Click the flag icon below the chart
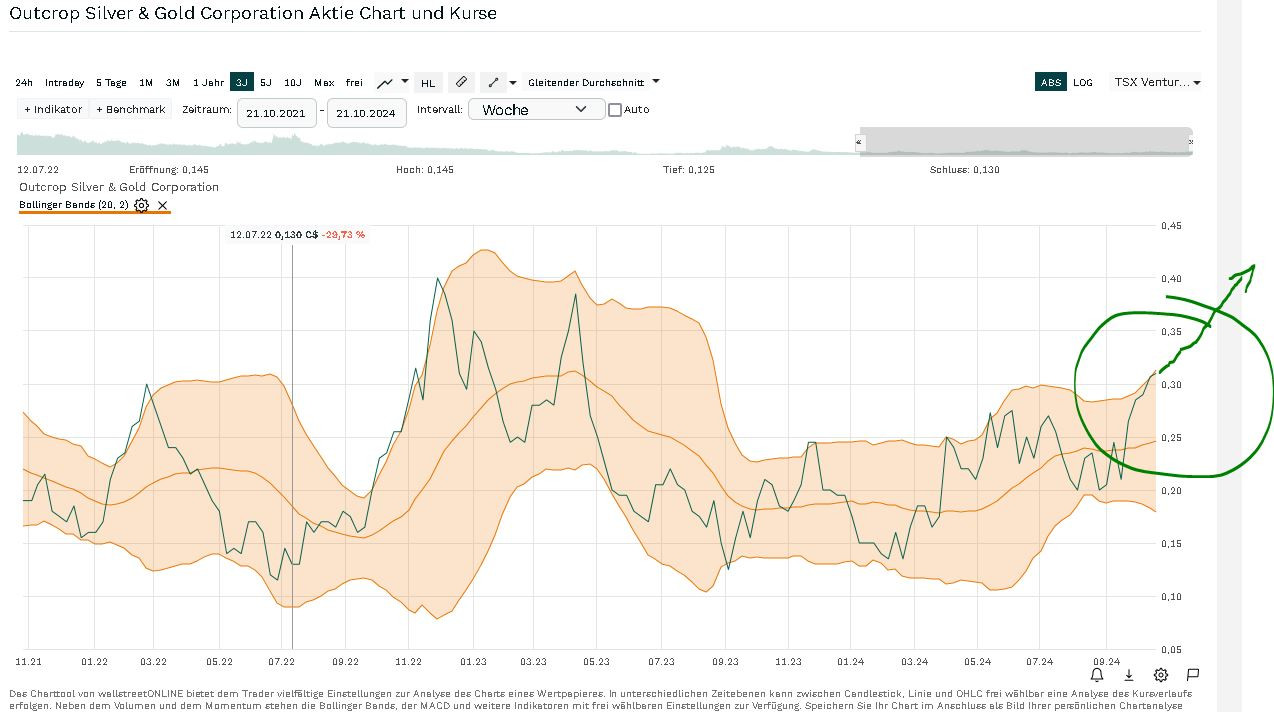This screenshot has height=712, width=1274. [1193, 675]
